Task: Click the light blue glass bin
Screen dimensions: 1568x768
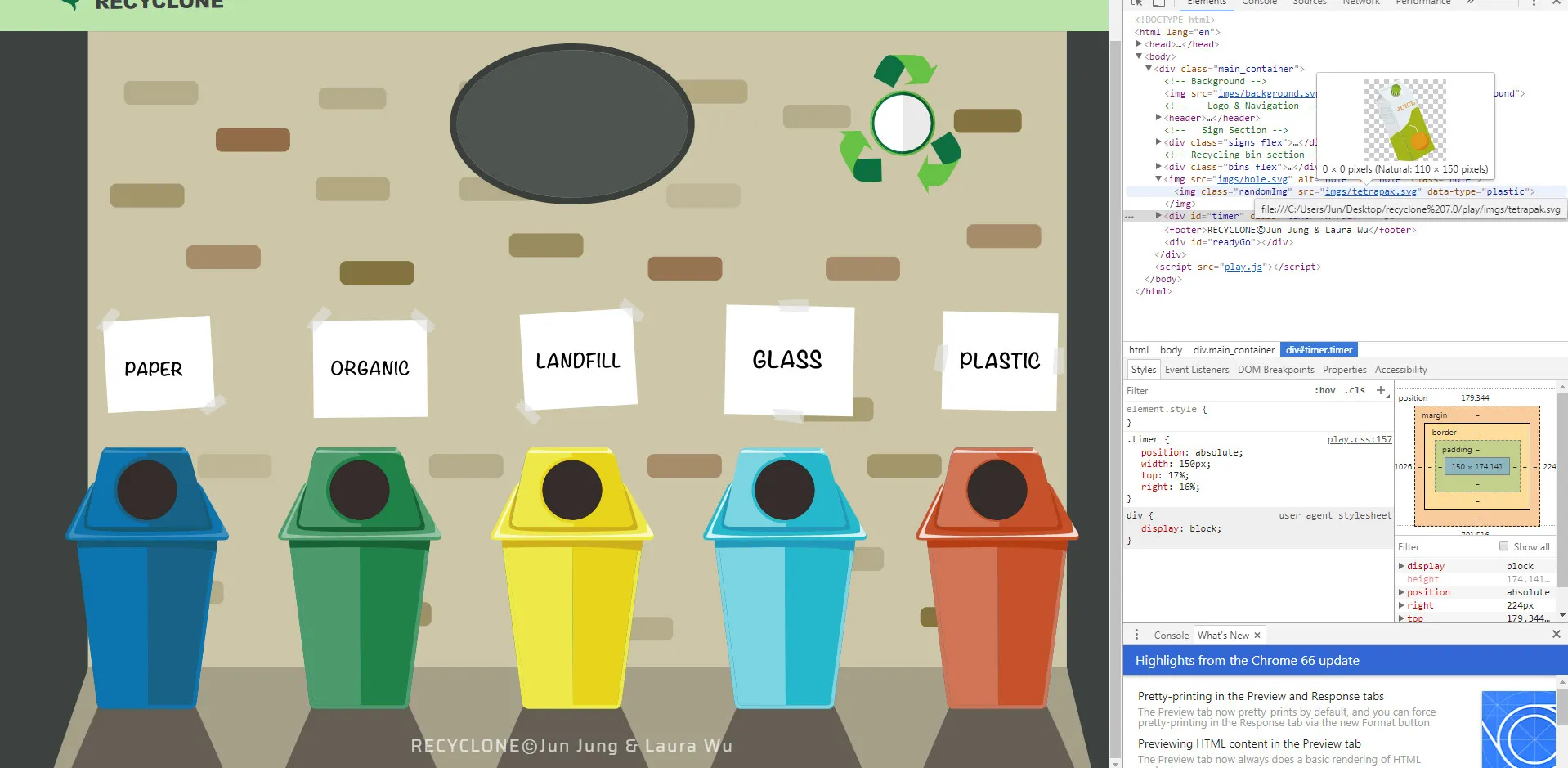Action: 785,577
